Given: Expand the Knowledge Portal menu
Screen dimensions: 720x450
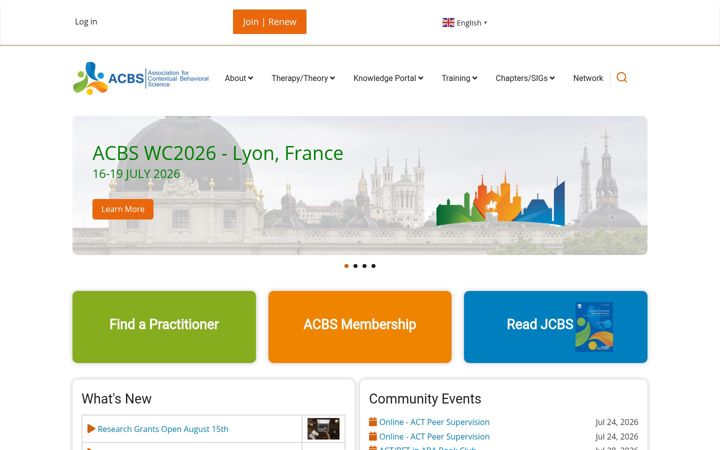Looking at the screenshot, I should (x=388, y=78).
